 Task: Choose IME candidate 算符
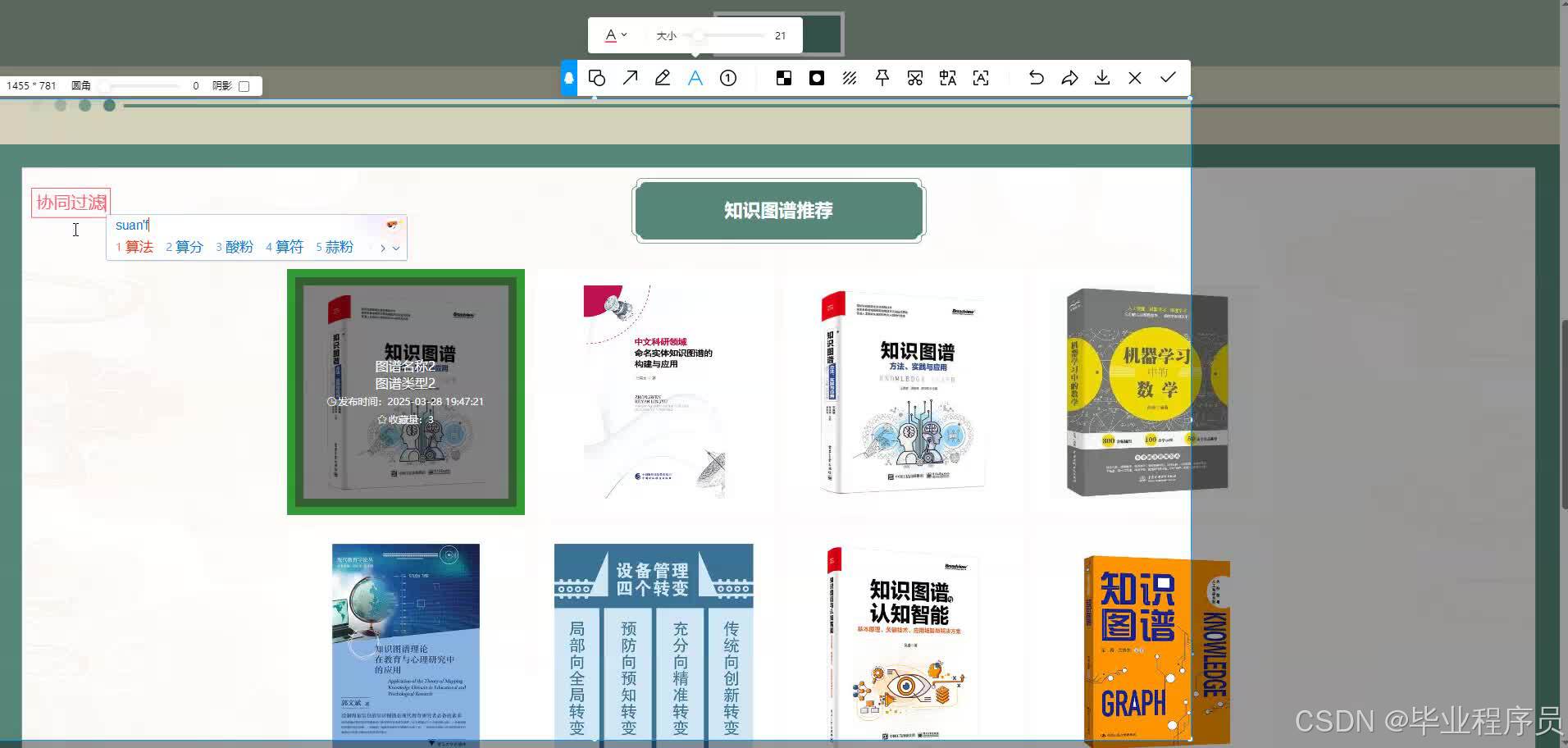pyautogui.click(x=285, y=247)
